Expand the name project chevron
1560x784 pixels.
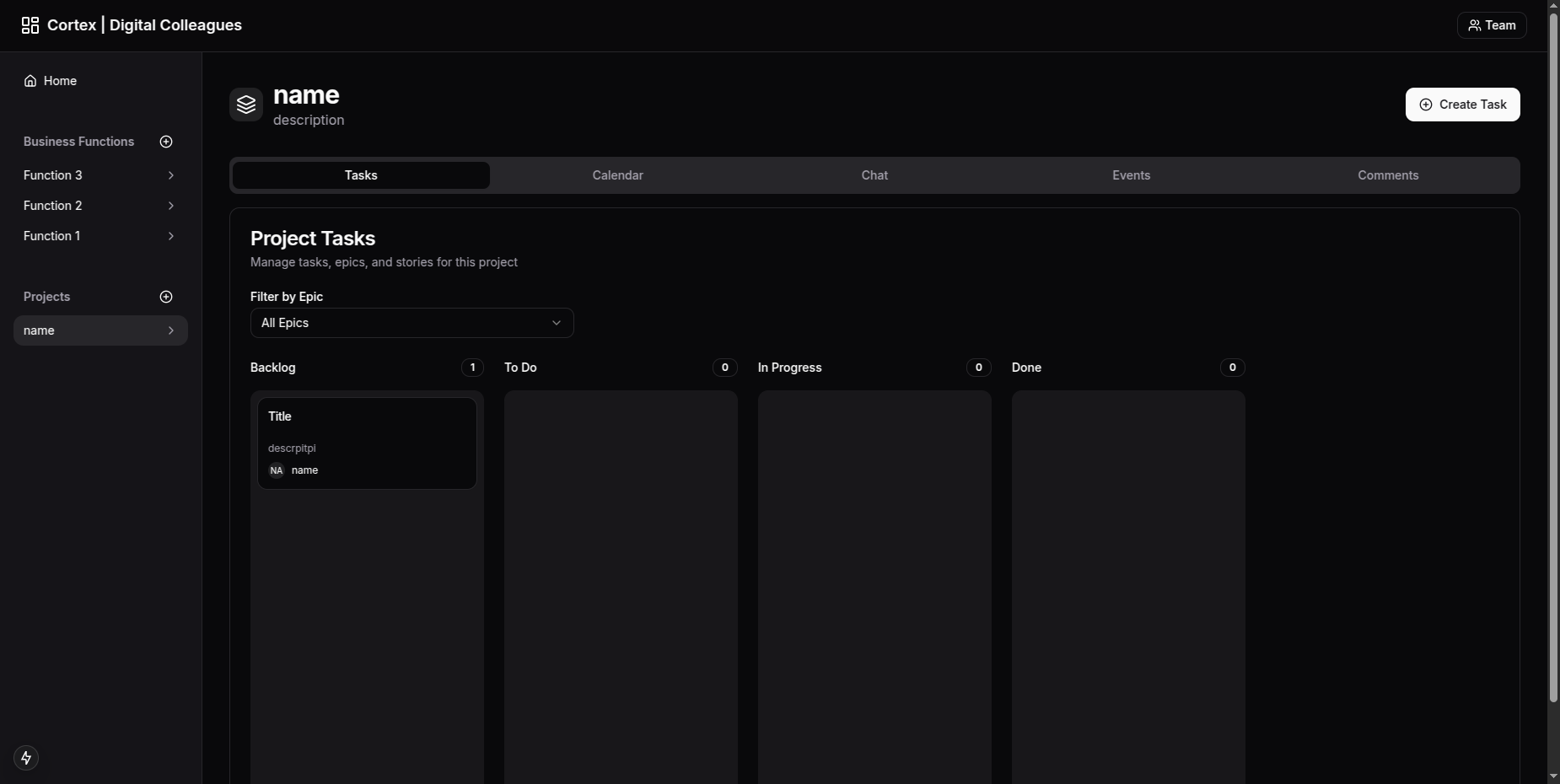pos(171,330)
